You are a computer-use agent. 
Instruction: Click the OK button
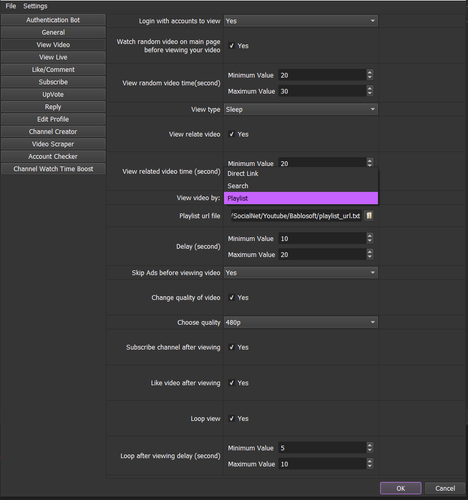point(401,488)
